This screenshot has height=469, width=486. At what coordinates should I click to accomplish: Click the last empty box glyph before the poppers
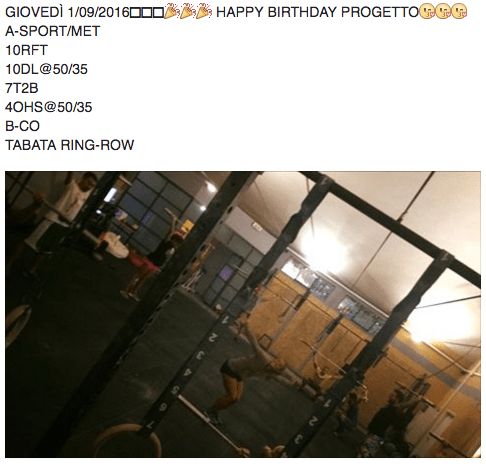point(158,13)
